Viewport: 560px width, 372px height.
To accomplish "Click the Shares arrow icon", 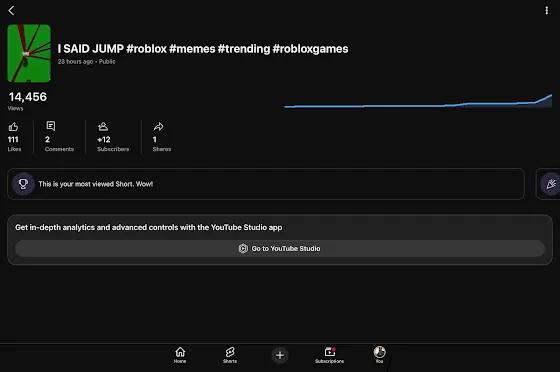I will point(158,126).
